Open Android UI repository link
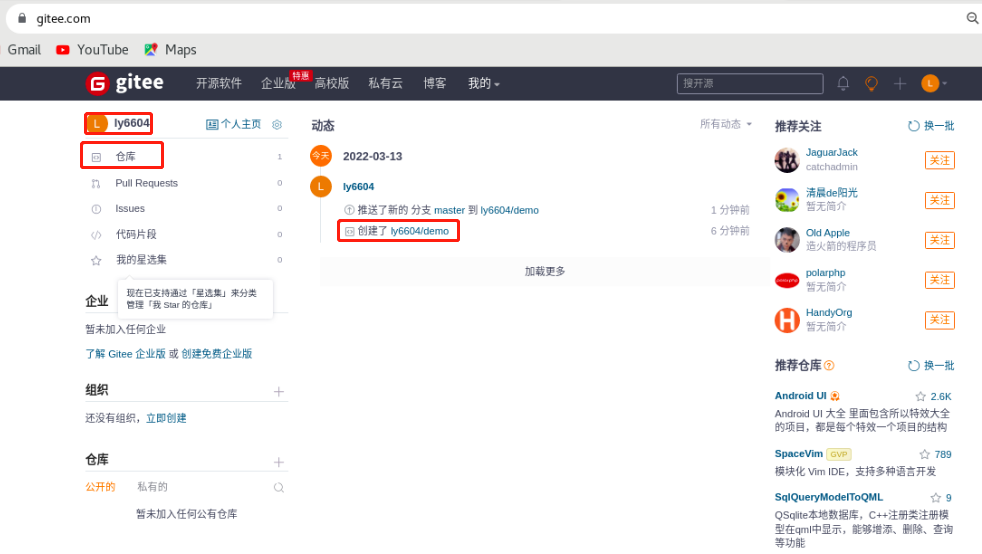 [800, 396]
